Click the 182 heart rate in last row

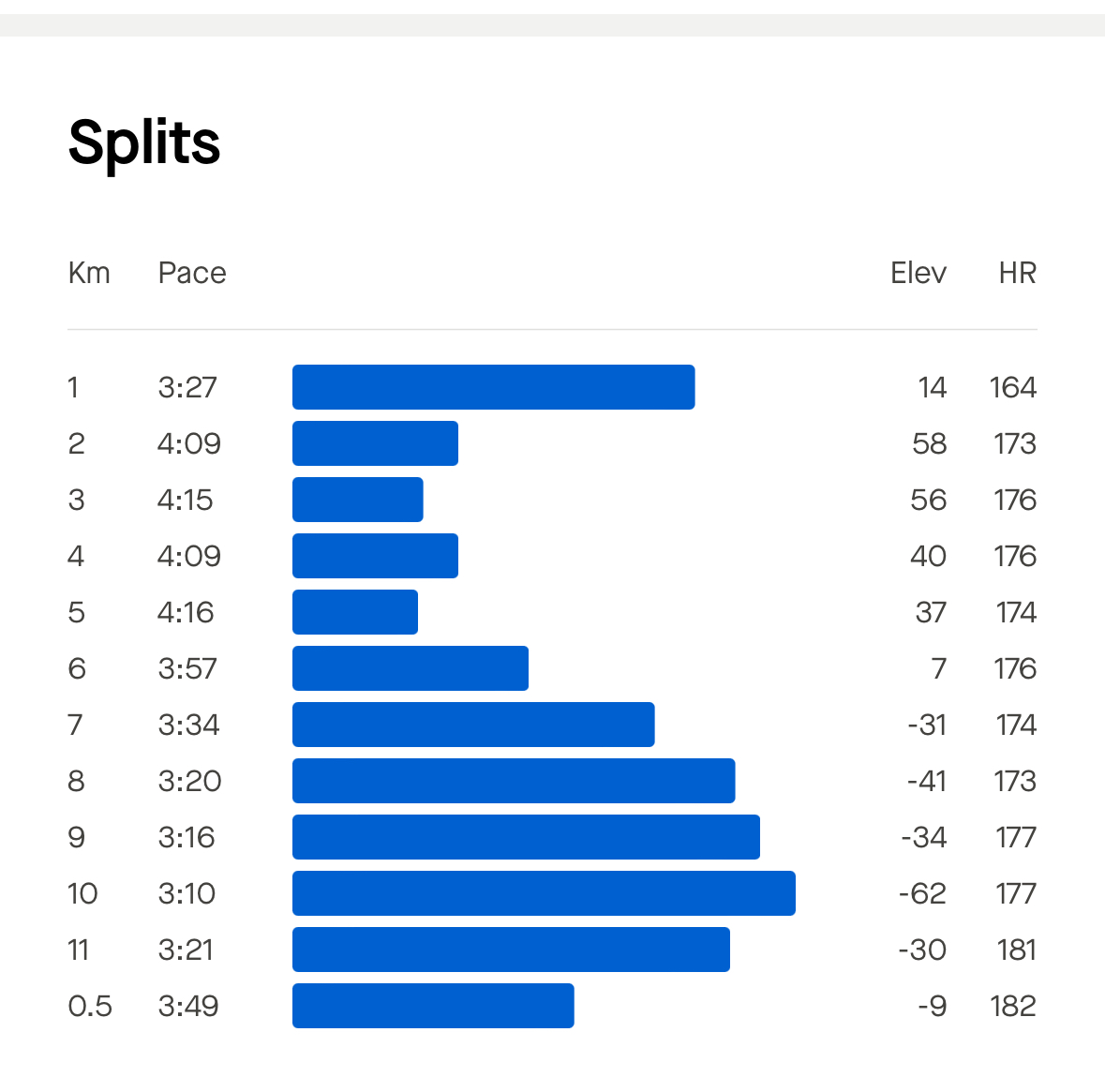pos(1013,1006)
